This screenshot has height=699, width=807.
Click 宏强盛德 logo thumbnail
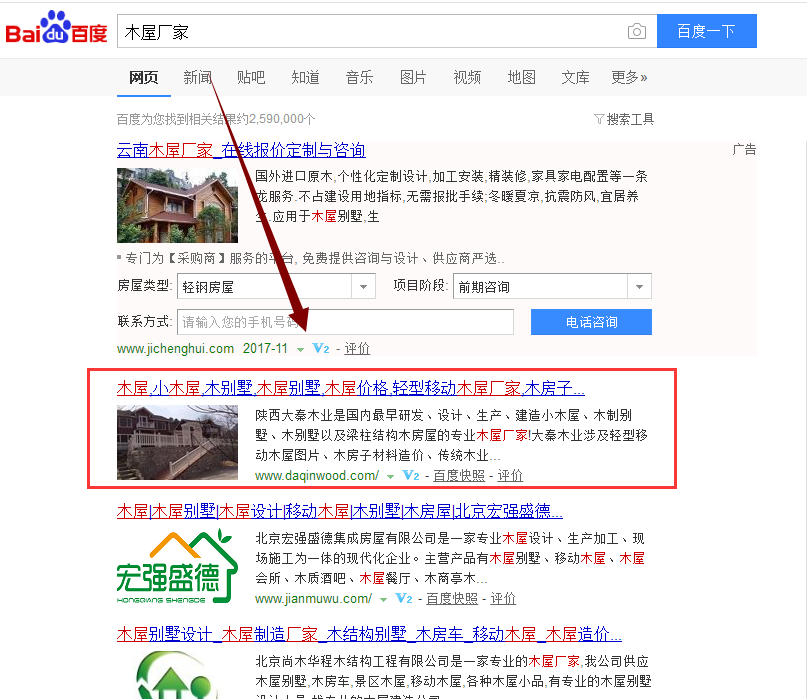177,565
